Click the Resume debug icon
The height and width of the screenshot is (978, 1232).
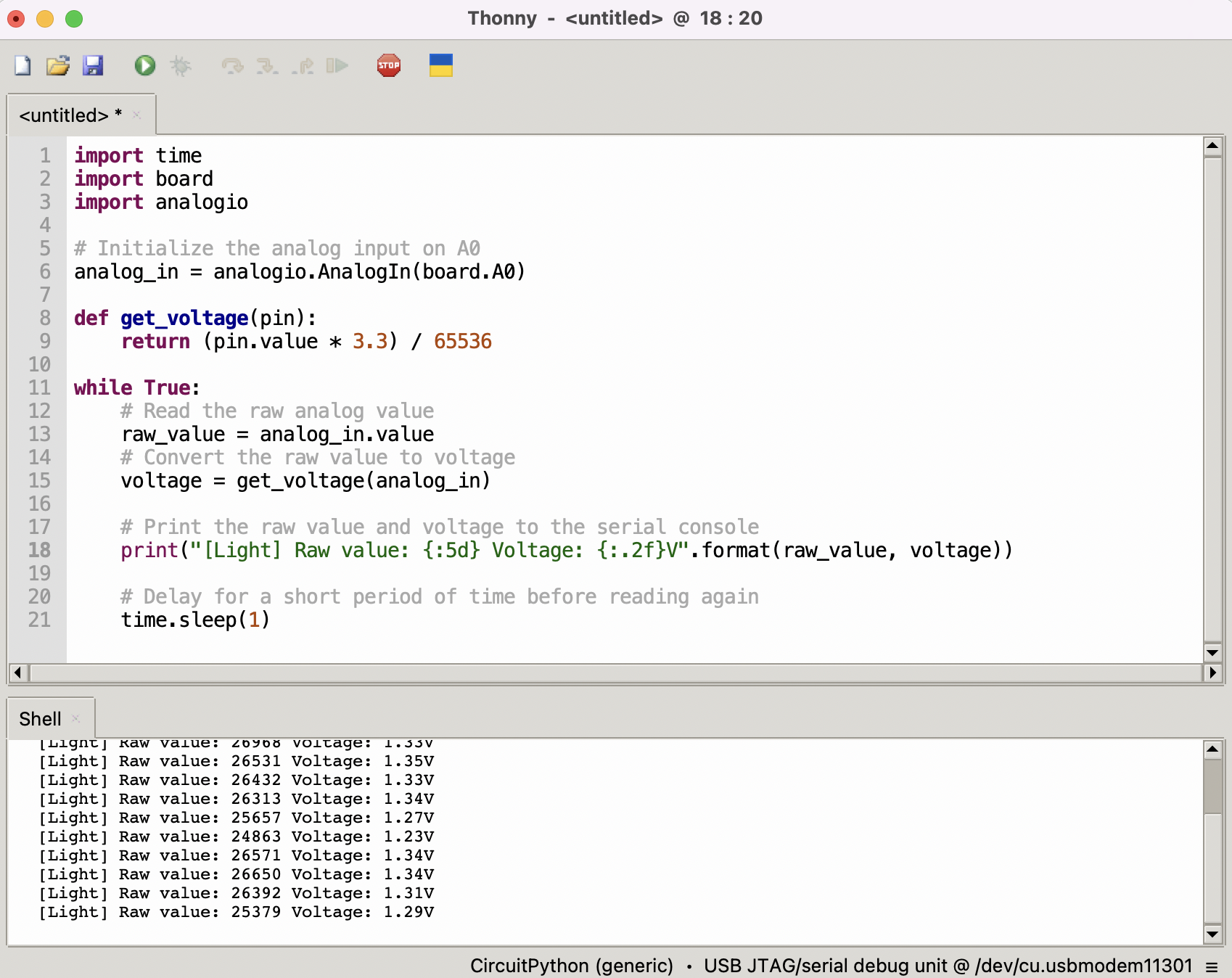[x=337, y=66]
